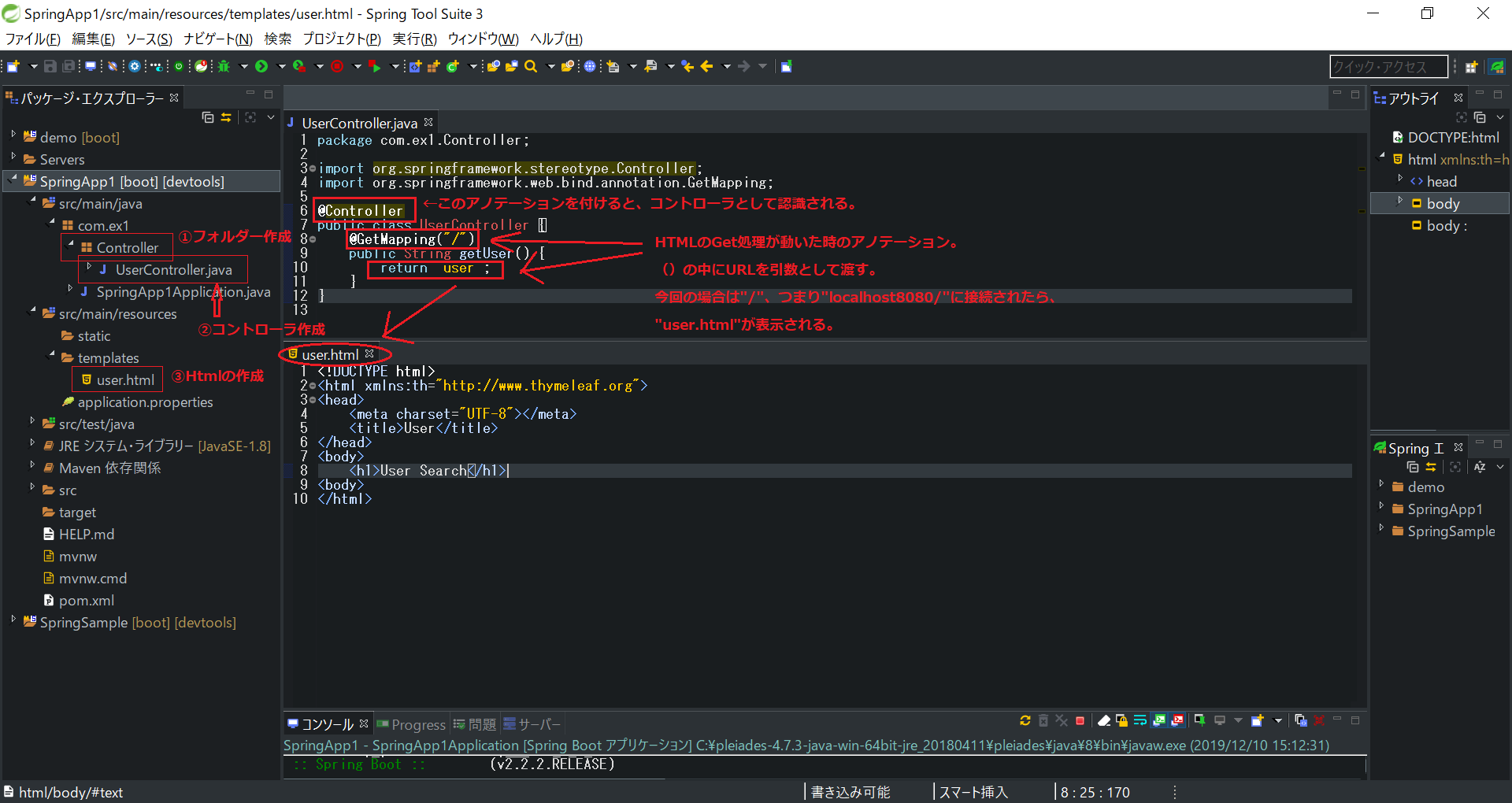1512x803 pixels.
Task: Toggle Skip All Breakpoints in toolbar
Action: [x=113, y=66]
